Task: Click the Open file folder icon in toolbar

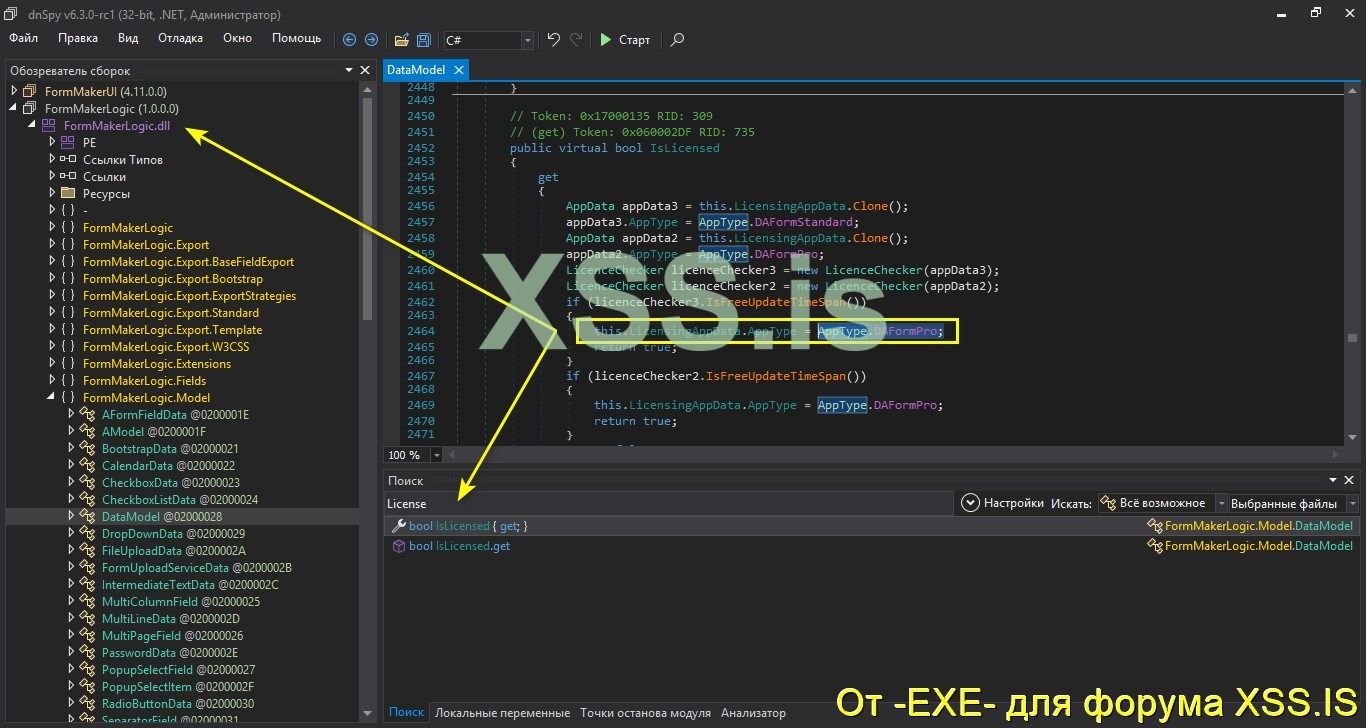Action: pyautogui.click(x=401, y=40)
